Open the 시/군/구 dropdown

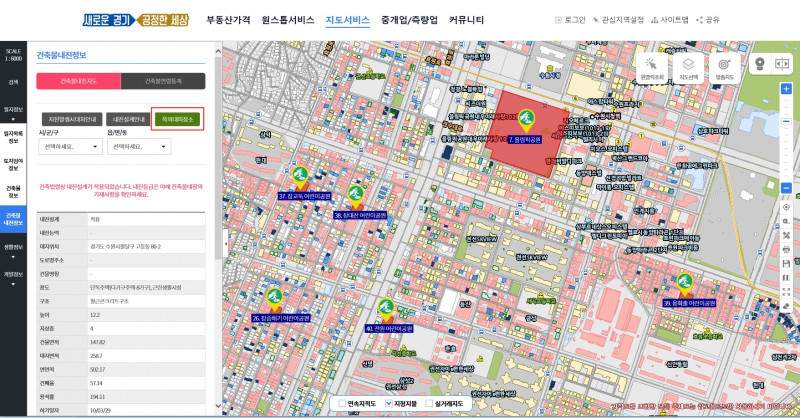pos(70,146)
